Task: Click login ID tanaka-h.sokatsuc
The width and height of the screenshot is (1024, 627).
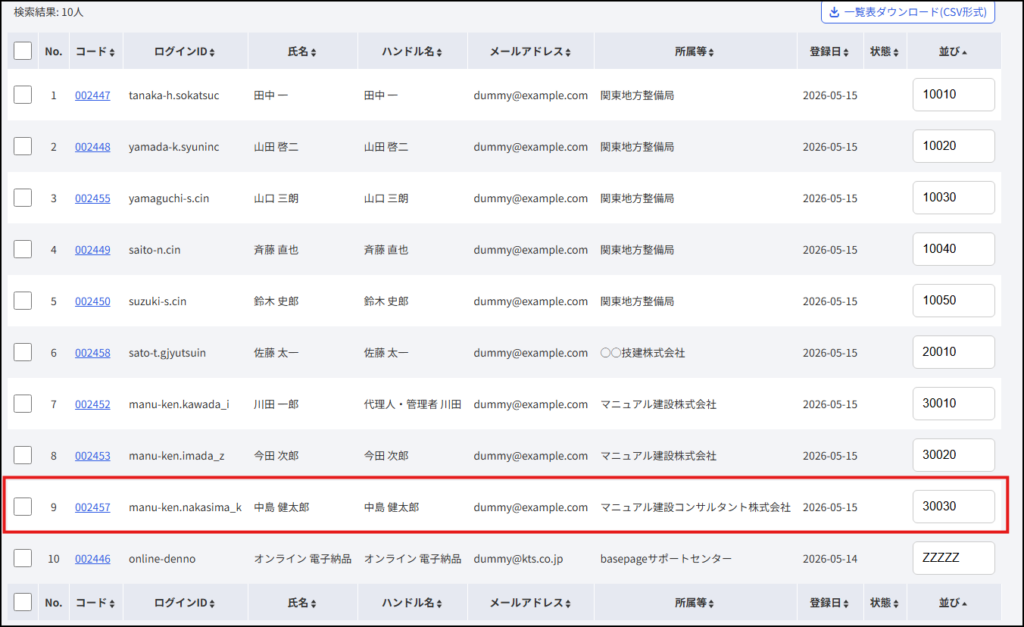Action: pos(174,95)
